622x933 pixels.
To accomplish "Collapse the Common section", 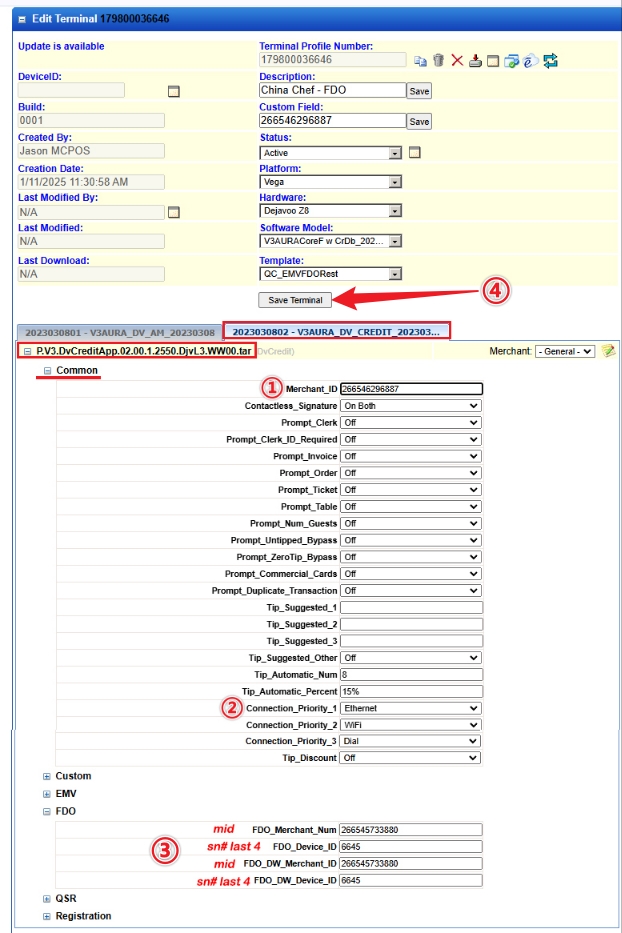I will pos(46,371).
